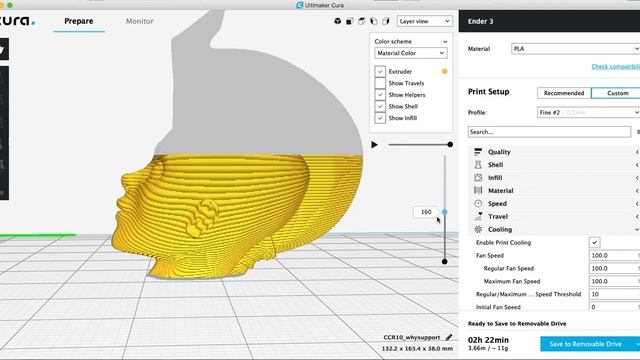Click the Infill category icon
The width and height of the screenshot is (640, 360).
(478, 178)
